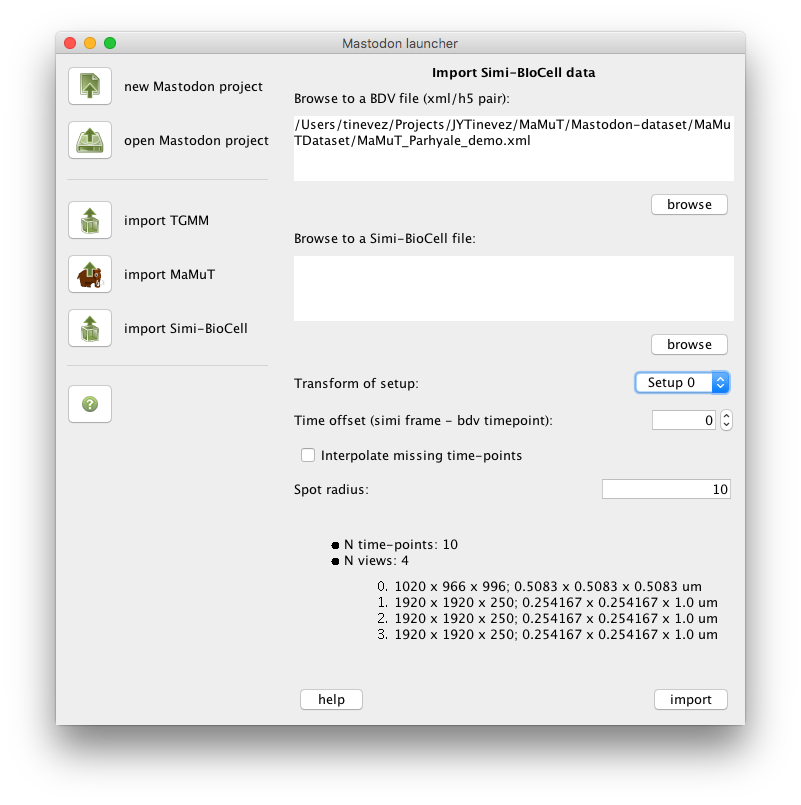Click view 3 dimensions line
This screenshot has width=801, height=805.
click(547, 634)
